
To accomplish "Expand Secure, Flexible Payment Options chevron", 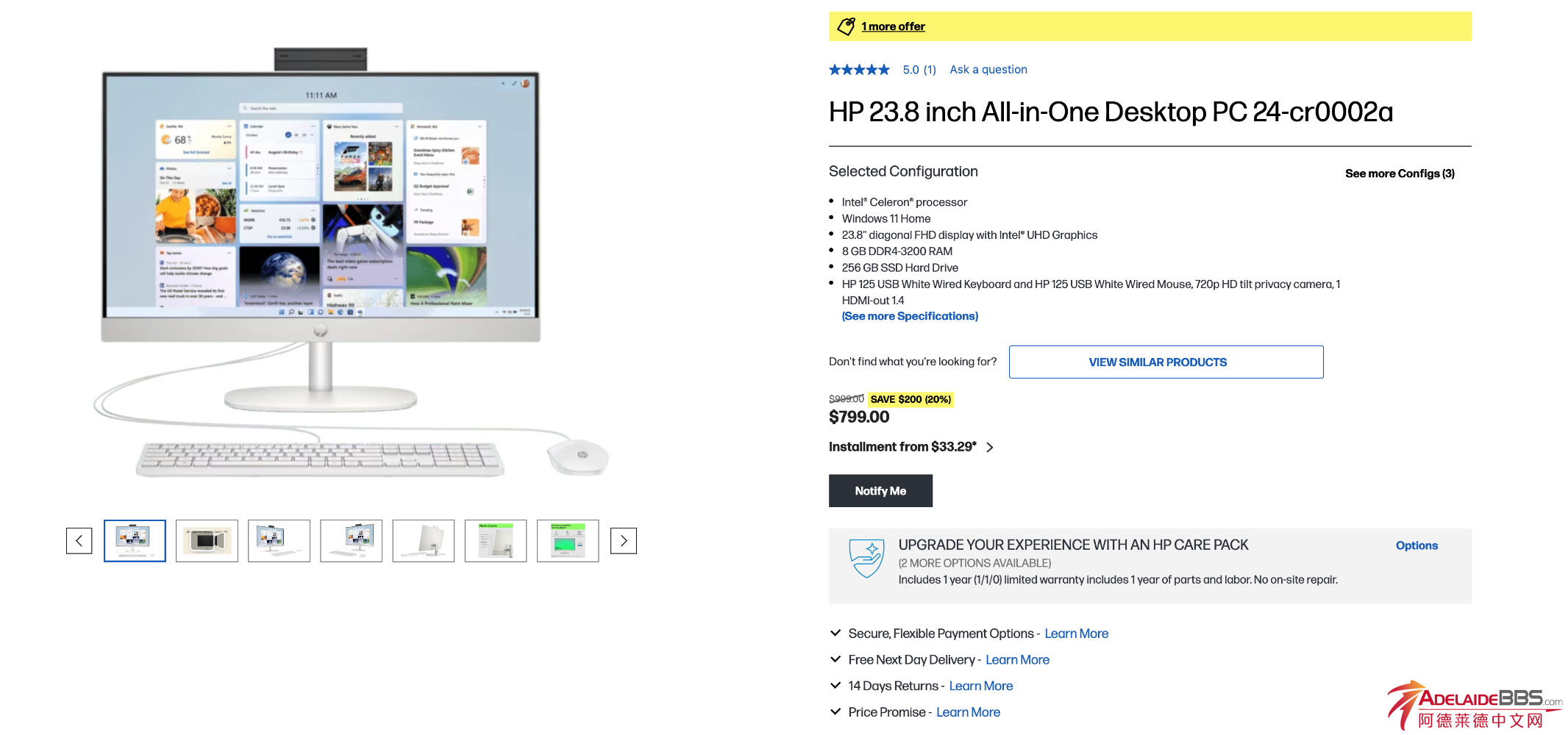I will [x=835, y=633].
